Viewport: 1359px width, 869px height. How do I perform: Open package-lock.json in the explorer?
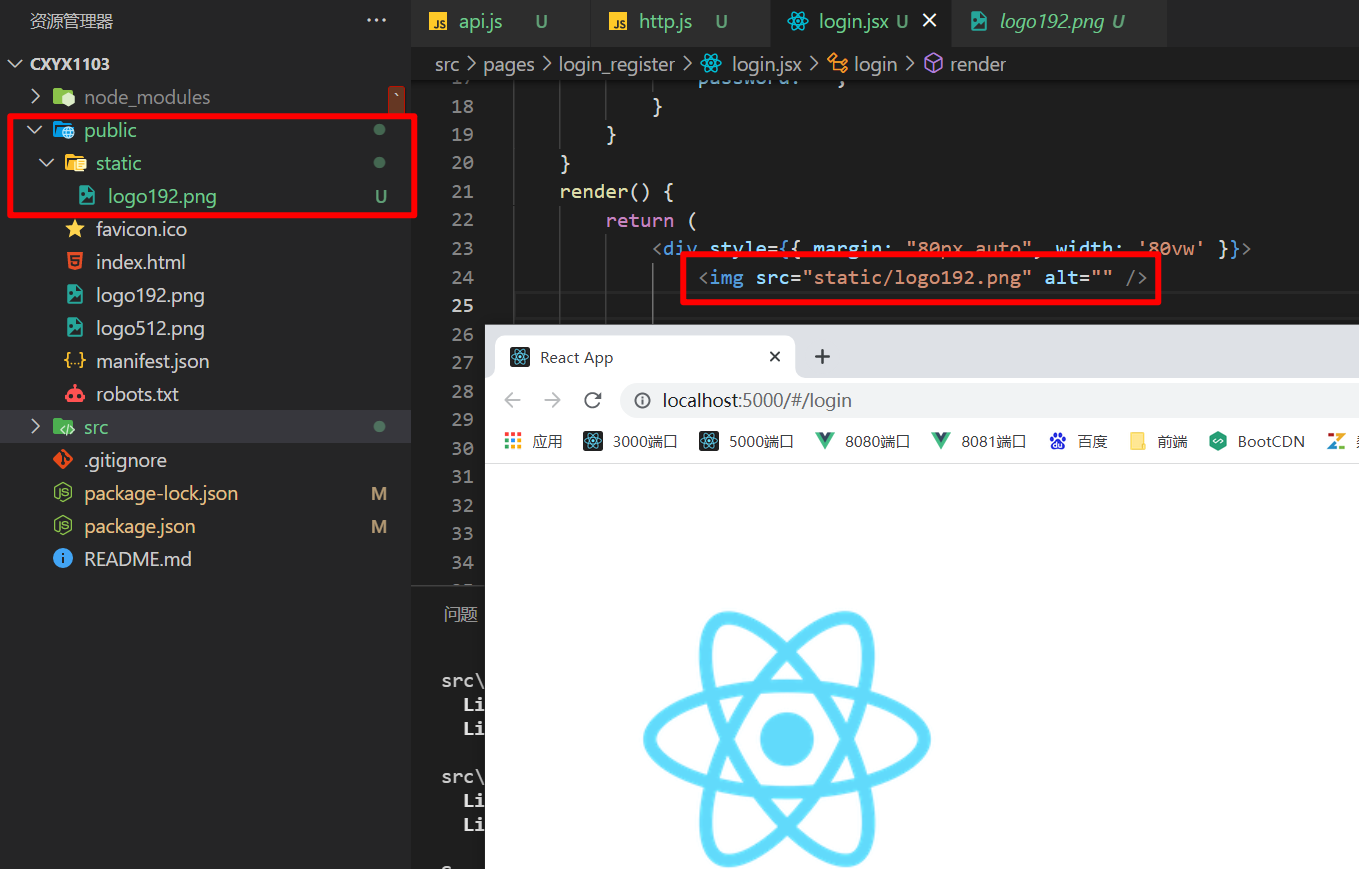pos(161,493)
